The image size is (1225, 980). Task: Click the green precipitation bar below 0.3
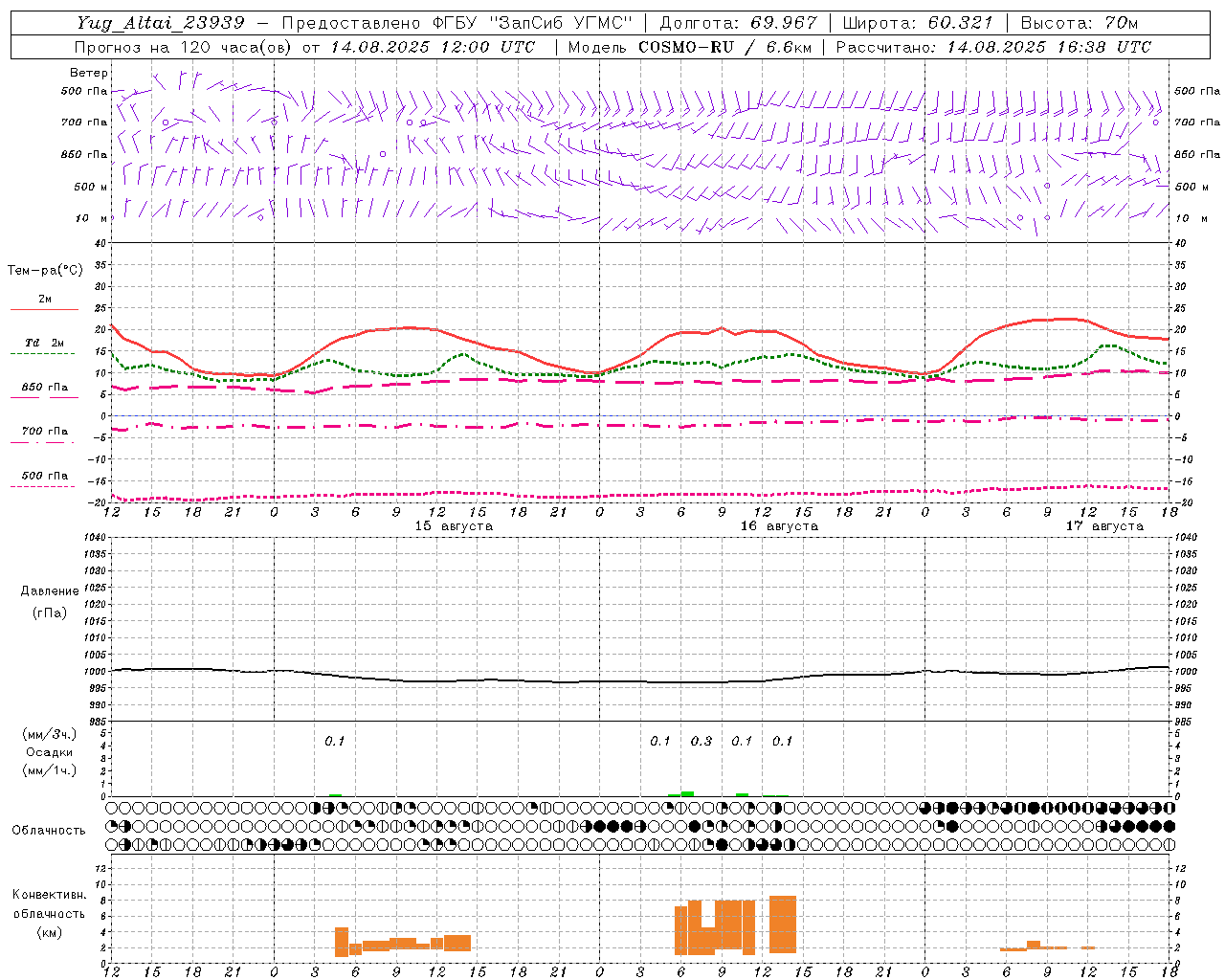click(687, 793)
